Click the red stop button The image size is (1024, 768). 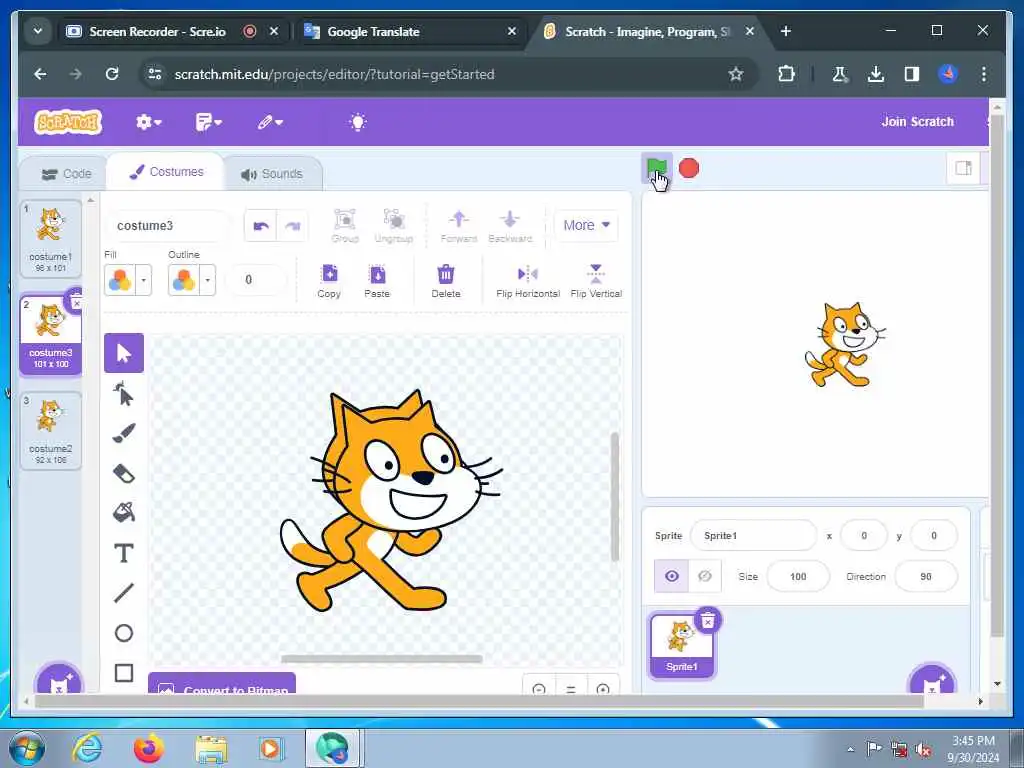click(688, 168)
